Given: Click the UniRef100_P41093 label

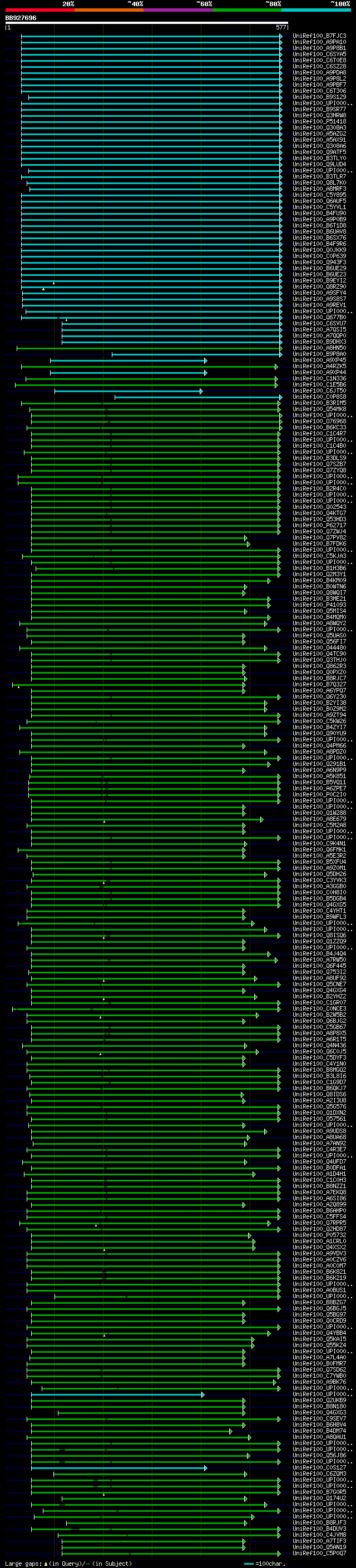Looking at the screenshot, I should tap(319, 605).
